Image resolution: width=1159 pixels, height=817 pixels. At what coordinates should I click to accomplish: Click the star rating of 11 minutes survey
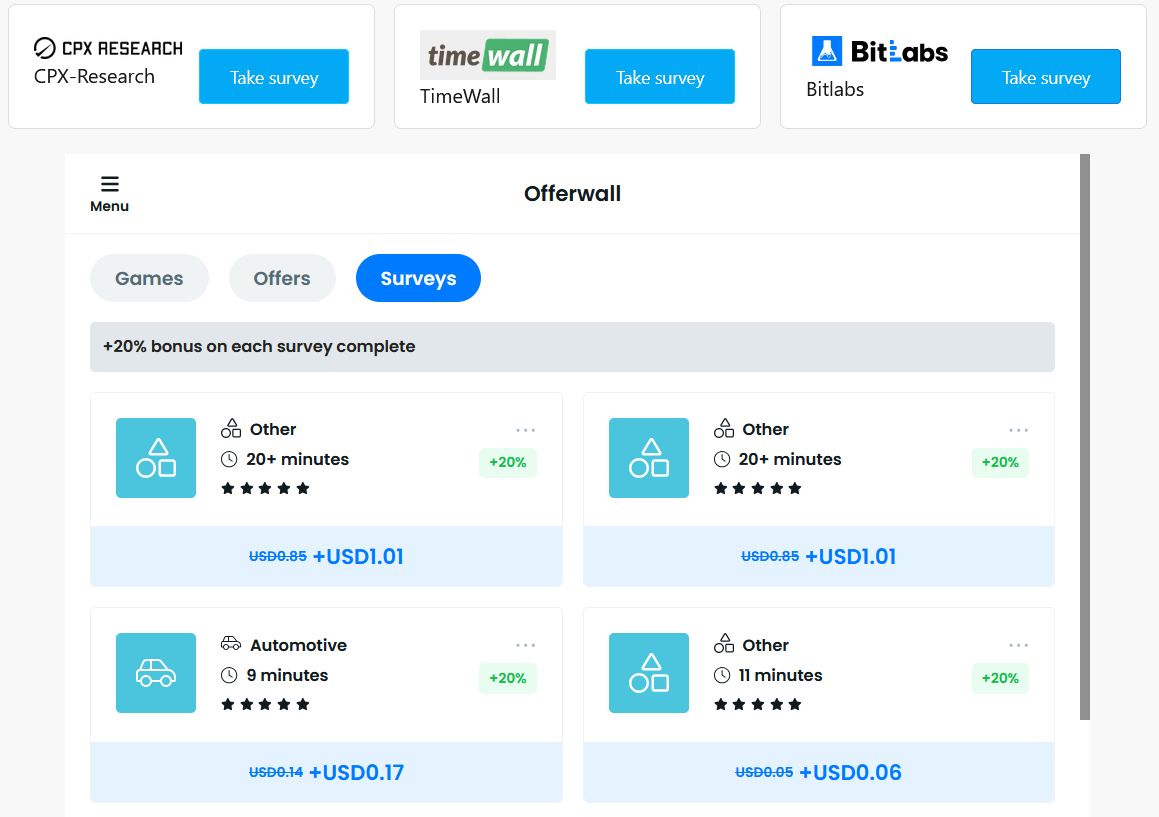pos(758,705)
